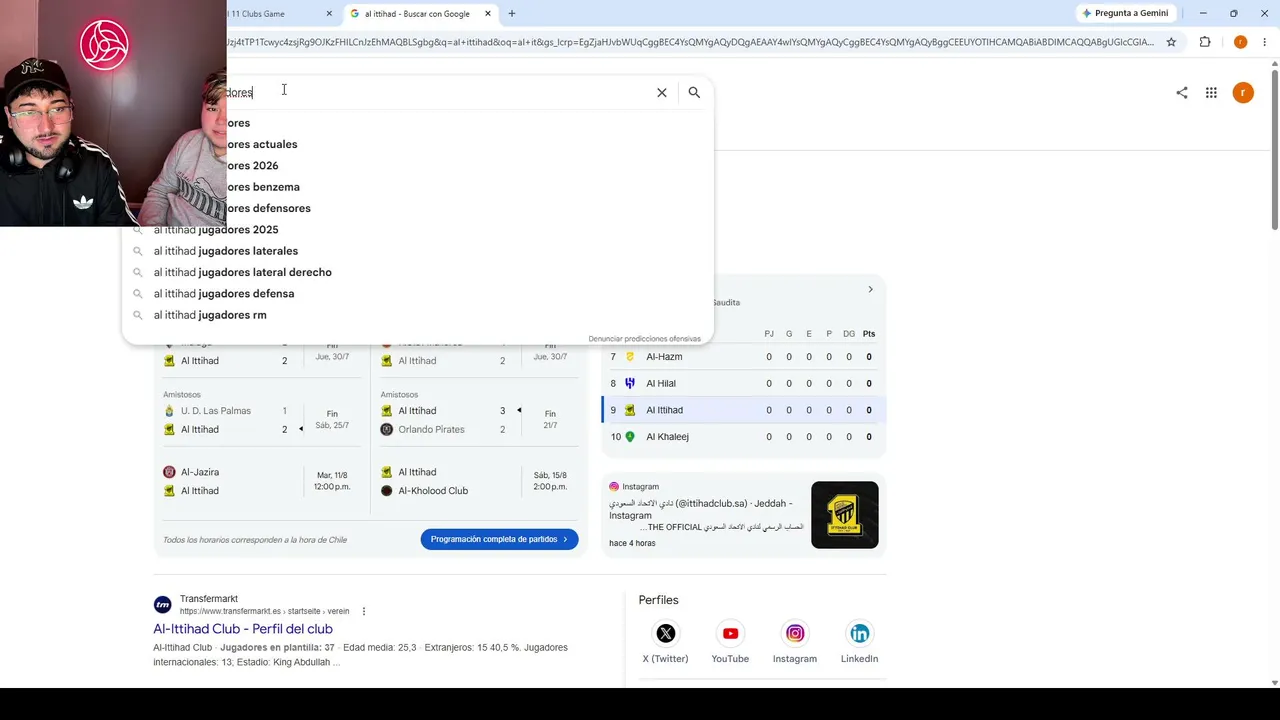This screenshot has width=1280, height=720.
Task: Open 'Al-Ittihad Club - Perfil del club' link
Action: (243, 629)
